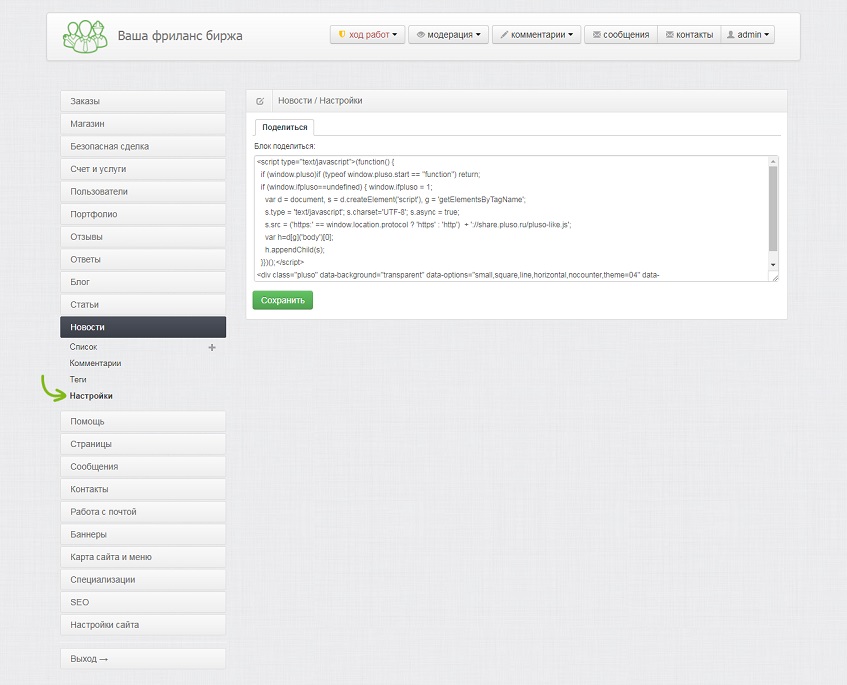Open Карта сайта и меню section

point(143,557)
